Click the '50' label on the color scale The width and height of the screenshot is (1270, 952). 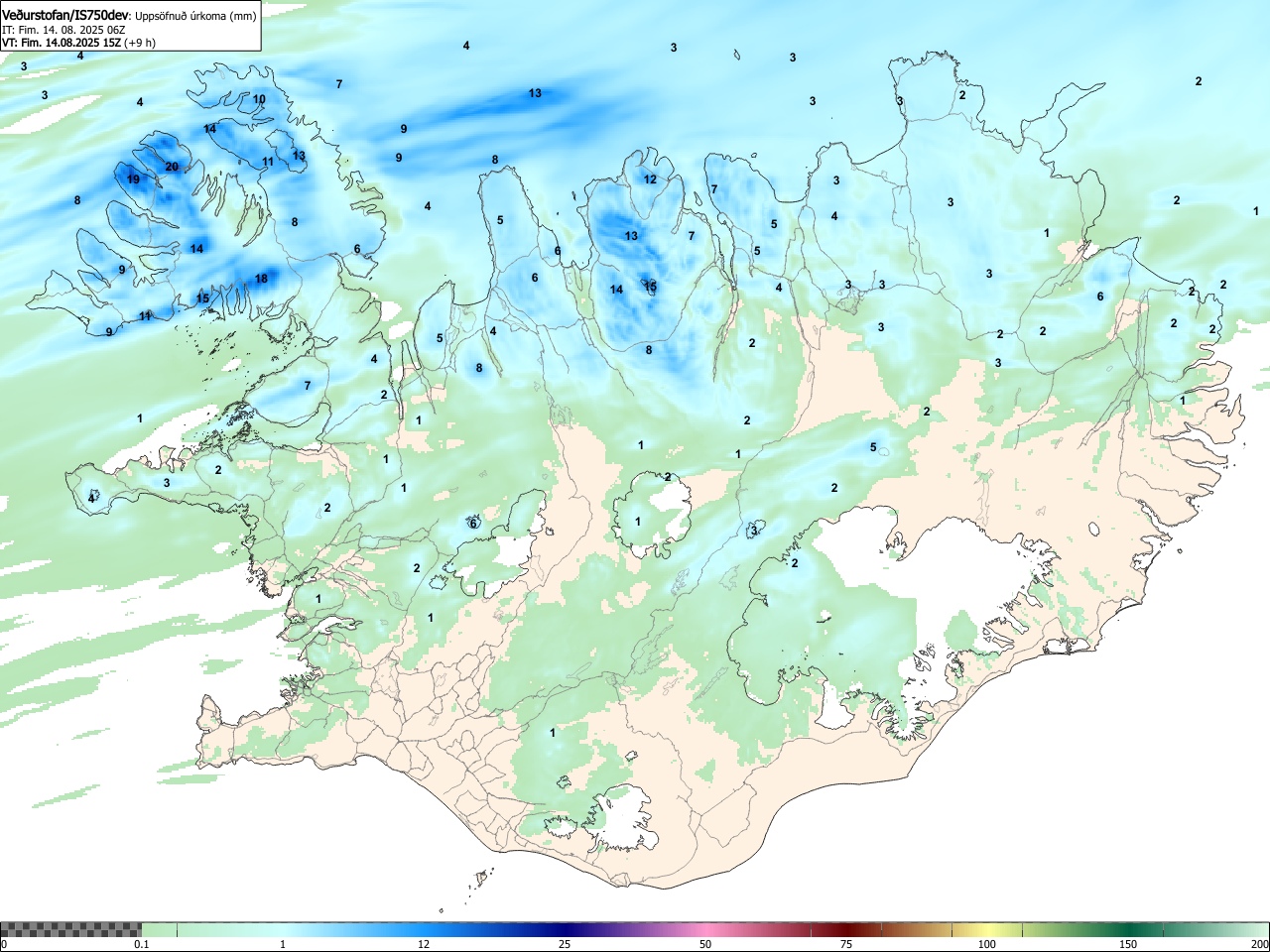705,944
